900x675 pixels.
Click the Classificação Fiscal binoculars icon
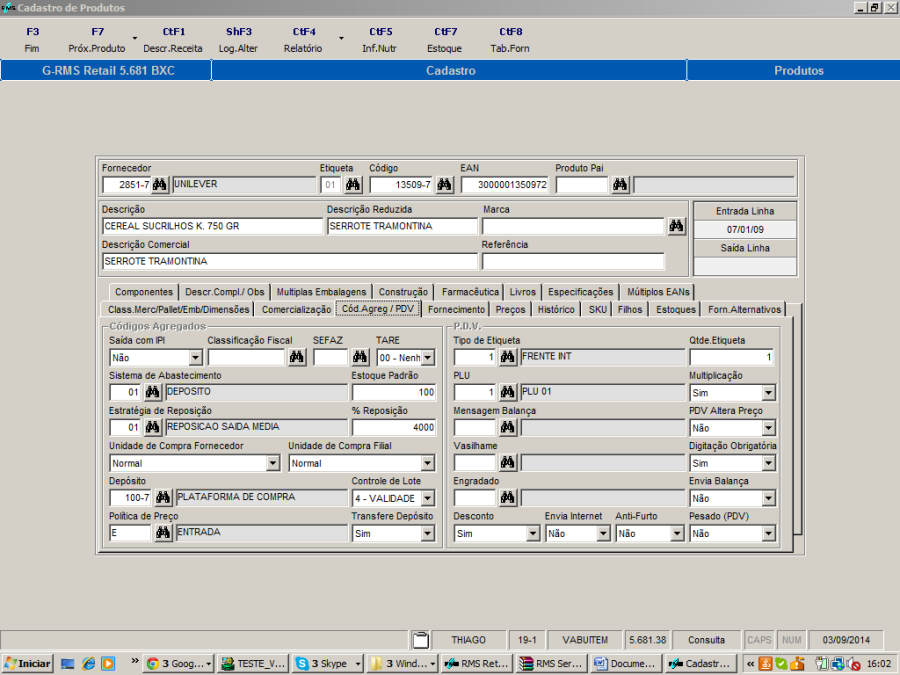296,357
